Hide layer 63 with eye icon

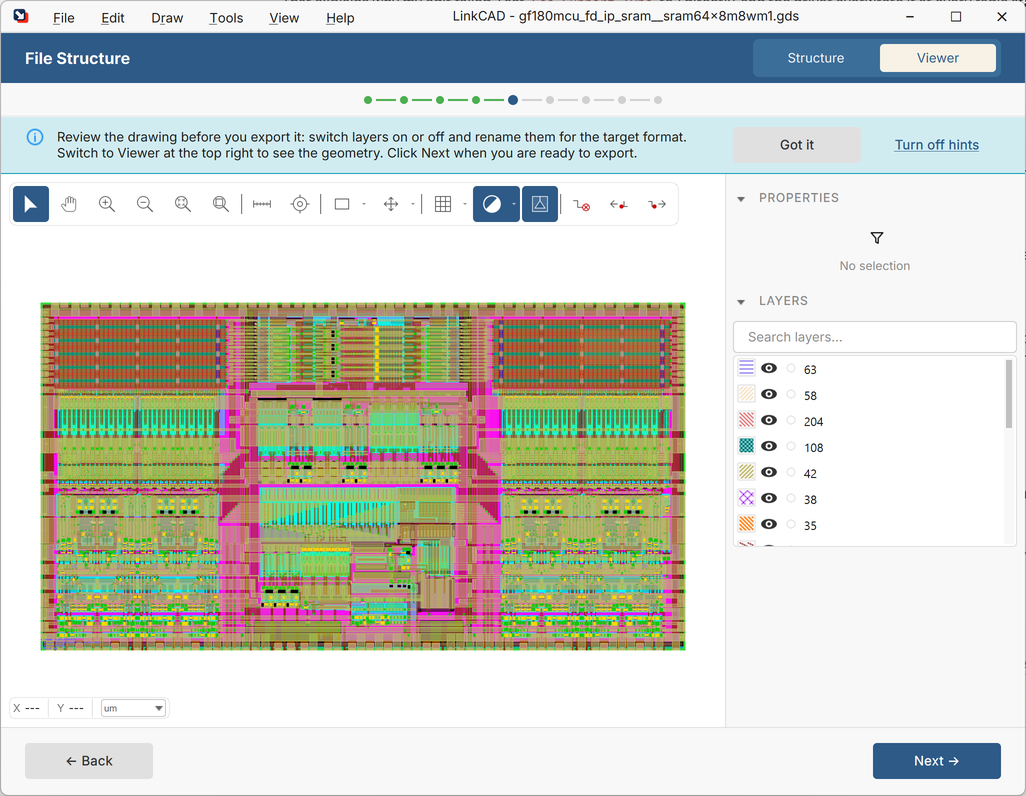(x=769, y=369)
